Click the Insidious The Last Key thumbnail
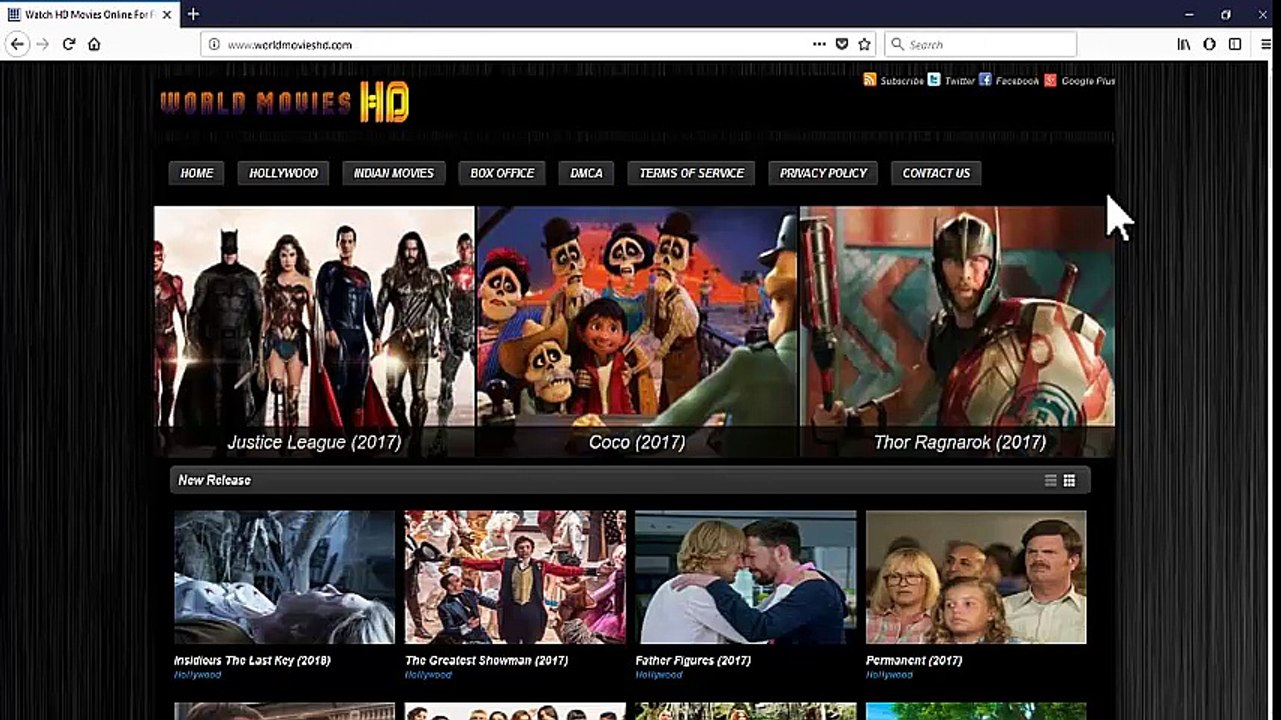1281x720 pixels. (285, 577)
